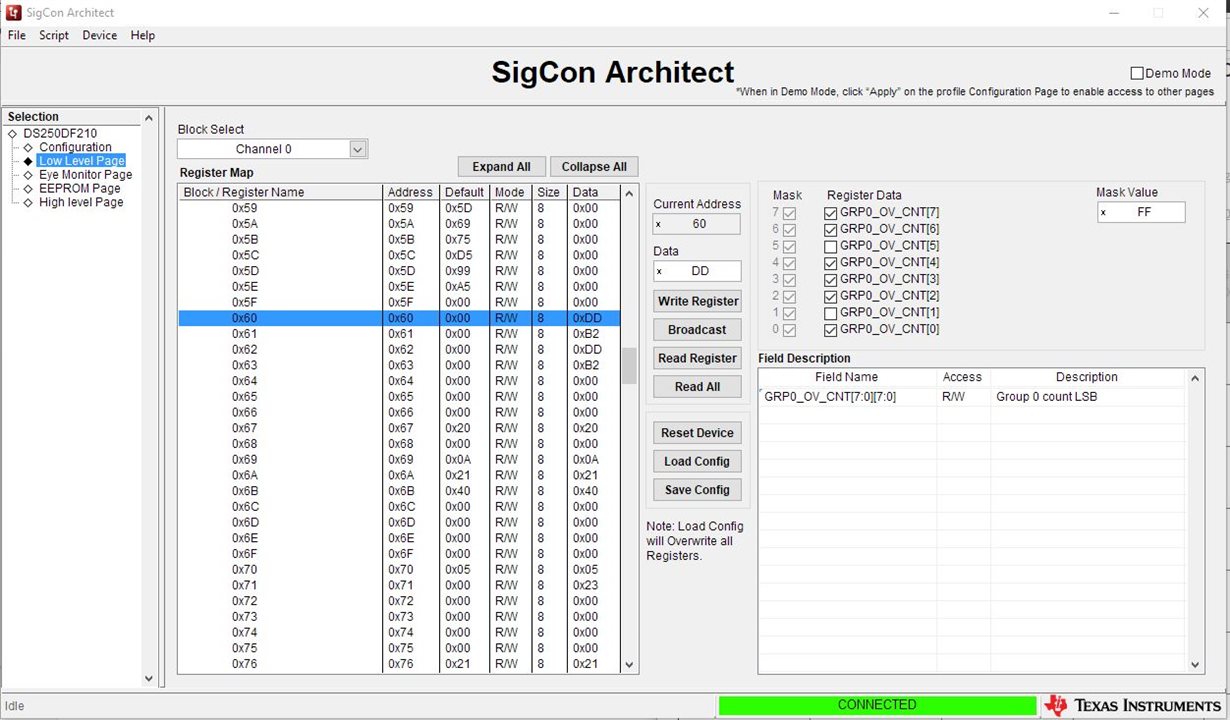The width and height of the screenshot is (1230, 720).
Task: Click the Data input field showing DD
Action: tap(697, 271)
